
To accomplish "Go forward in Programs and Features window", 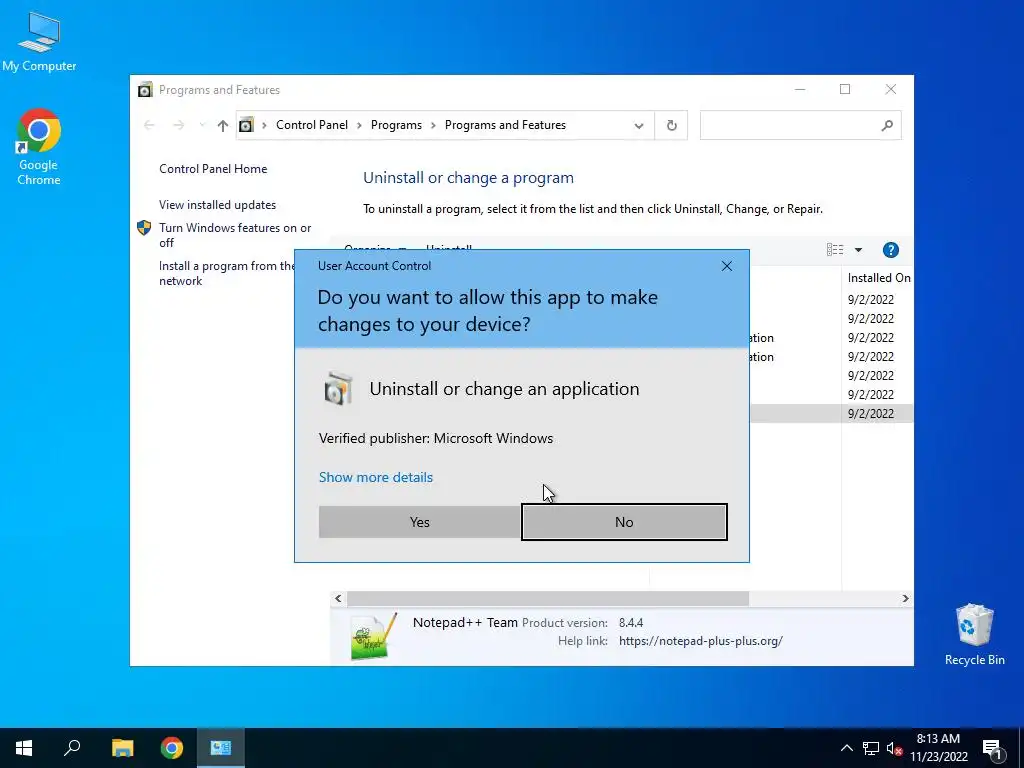I will (x=178, y=125).
